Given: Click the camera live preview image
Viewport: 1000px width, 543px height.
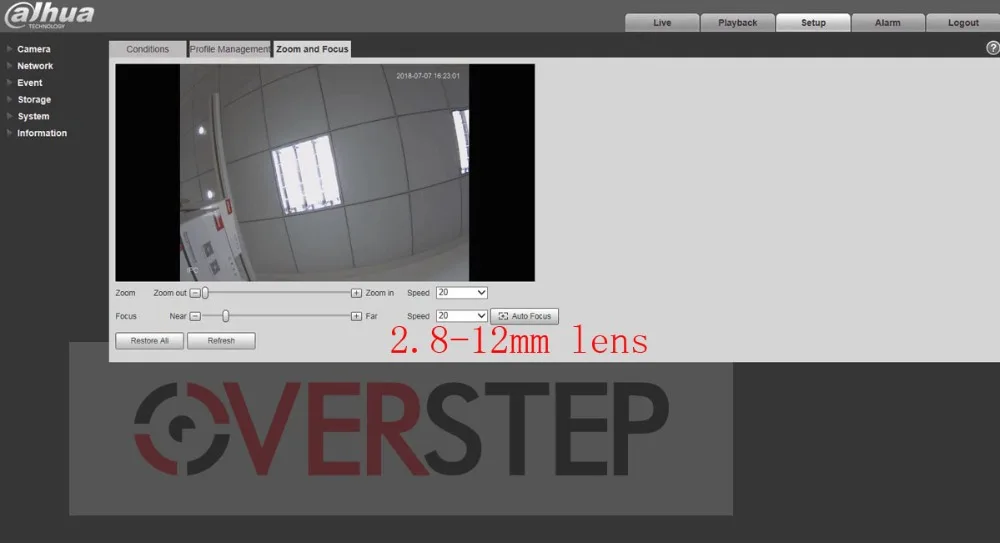Looking at the screenshot, I should [325, 172].
